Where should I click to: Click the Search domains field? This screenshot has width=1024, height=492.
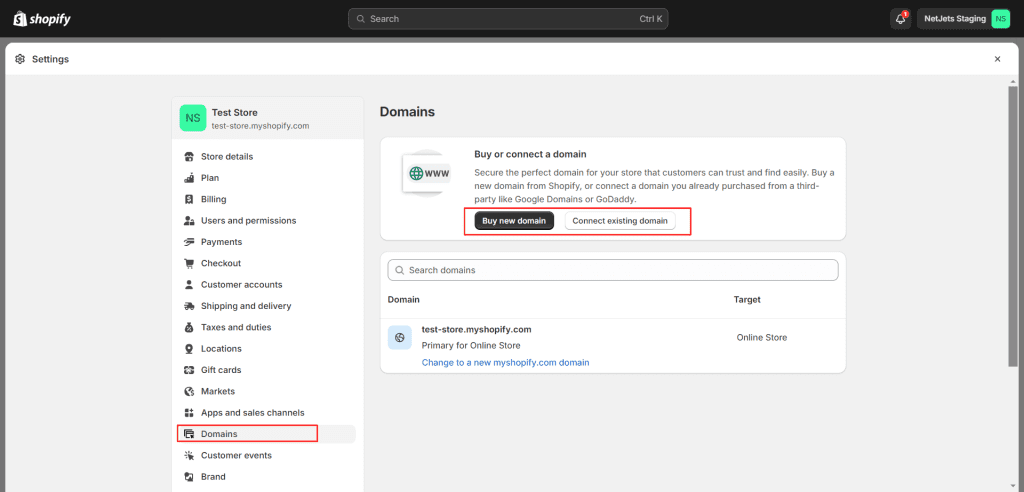point(613,270)
